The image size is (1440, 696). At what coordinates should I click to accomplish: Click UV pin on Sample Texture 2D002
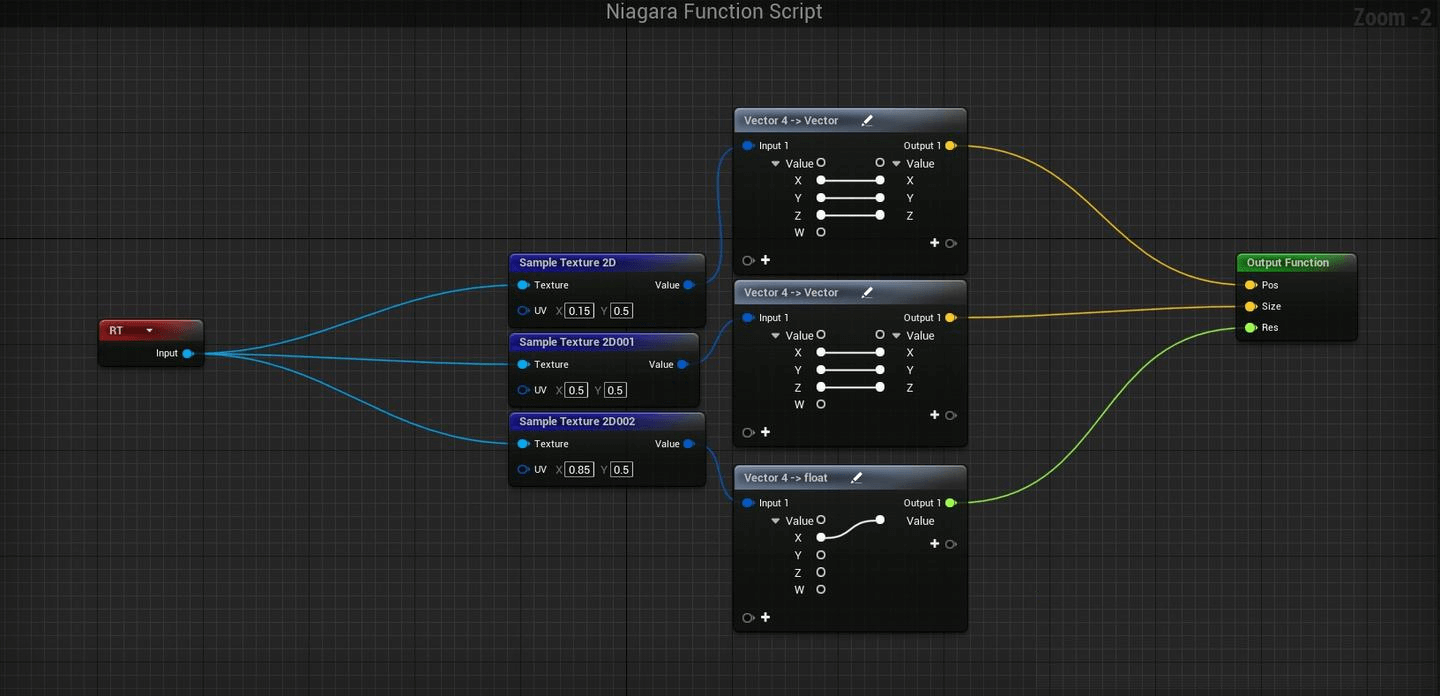[523, 470]
